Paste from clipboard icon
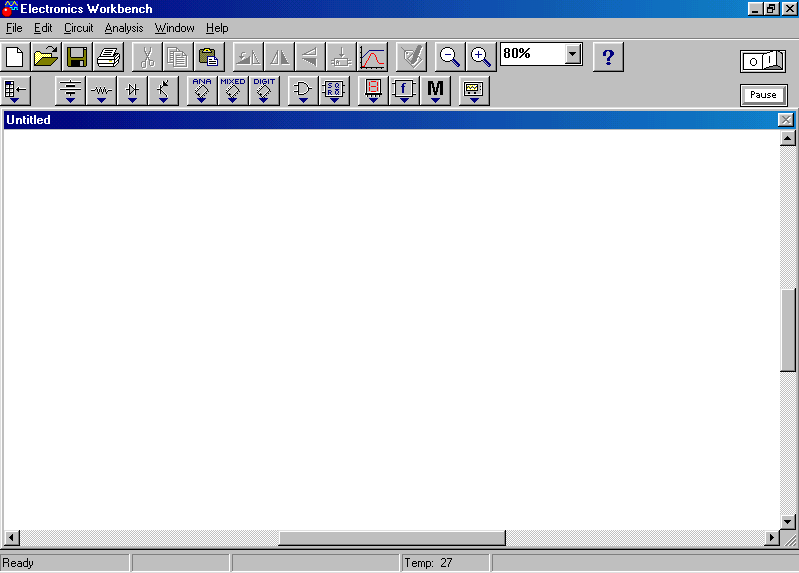 tap(209, 57)
